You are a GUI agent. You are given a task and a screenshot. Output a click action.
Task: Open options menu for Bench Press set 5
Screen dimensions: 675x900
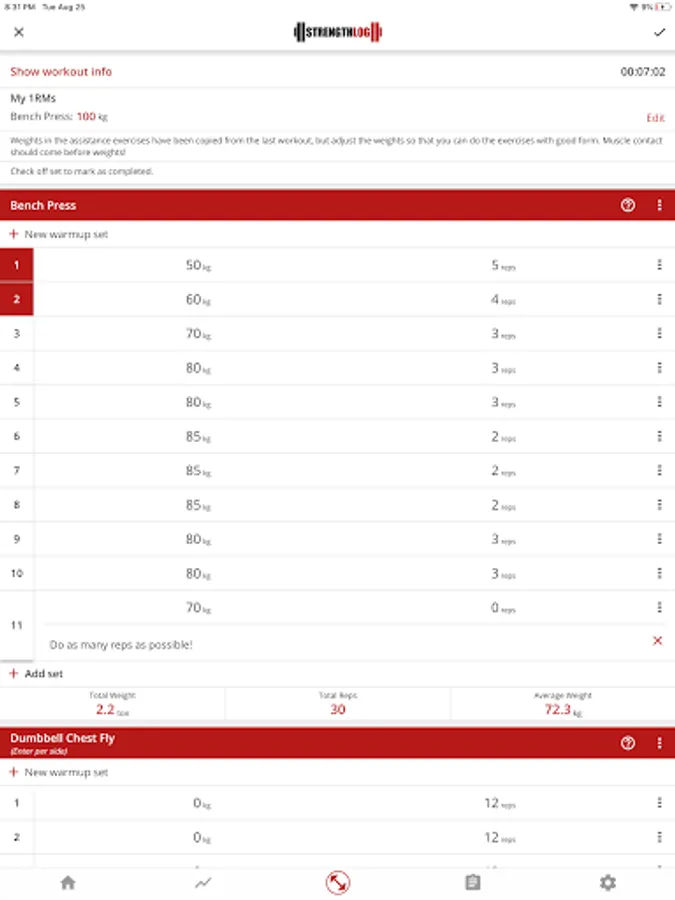point(659,402)
